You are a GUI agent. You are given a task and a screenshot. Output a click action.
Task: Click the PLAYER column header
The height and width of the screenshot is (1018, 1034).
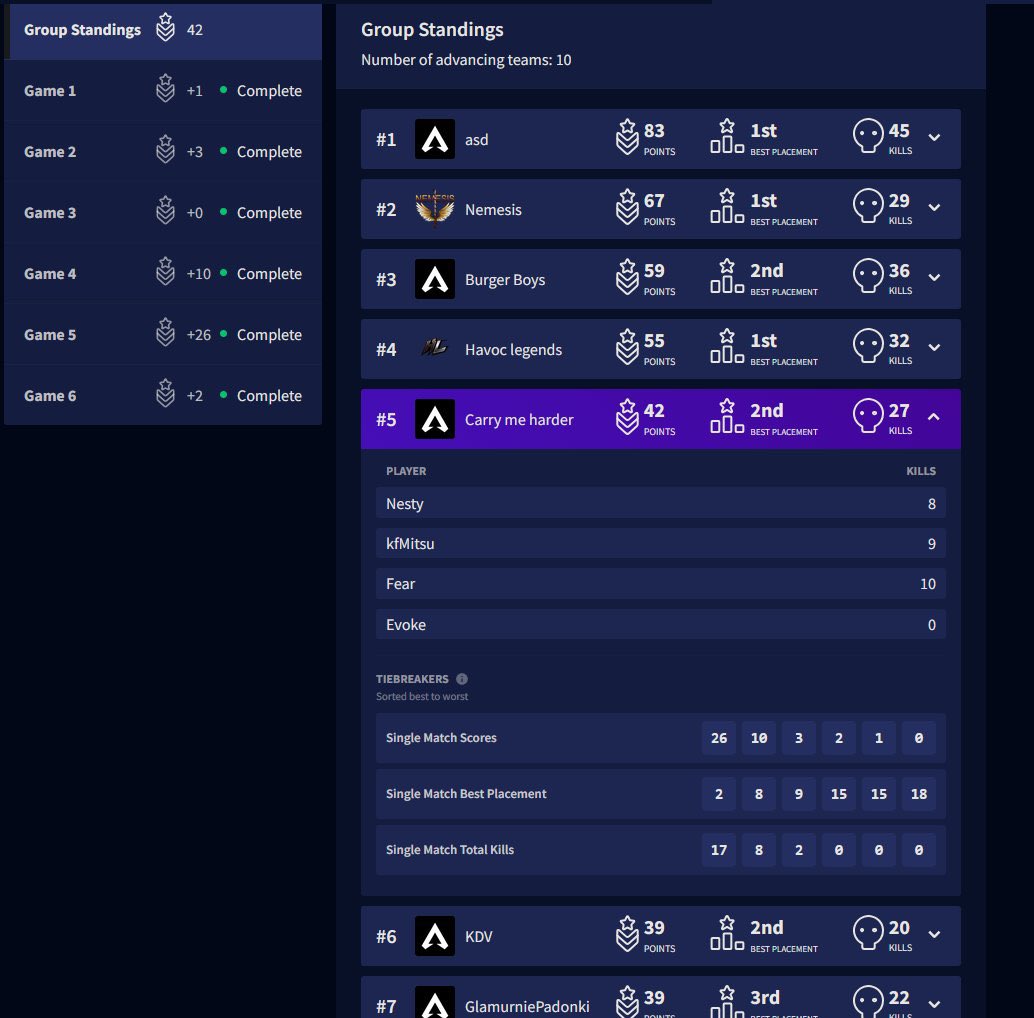(406, 471)
